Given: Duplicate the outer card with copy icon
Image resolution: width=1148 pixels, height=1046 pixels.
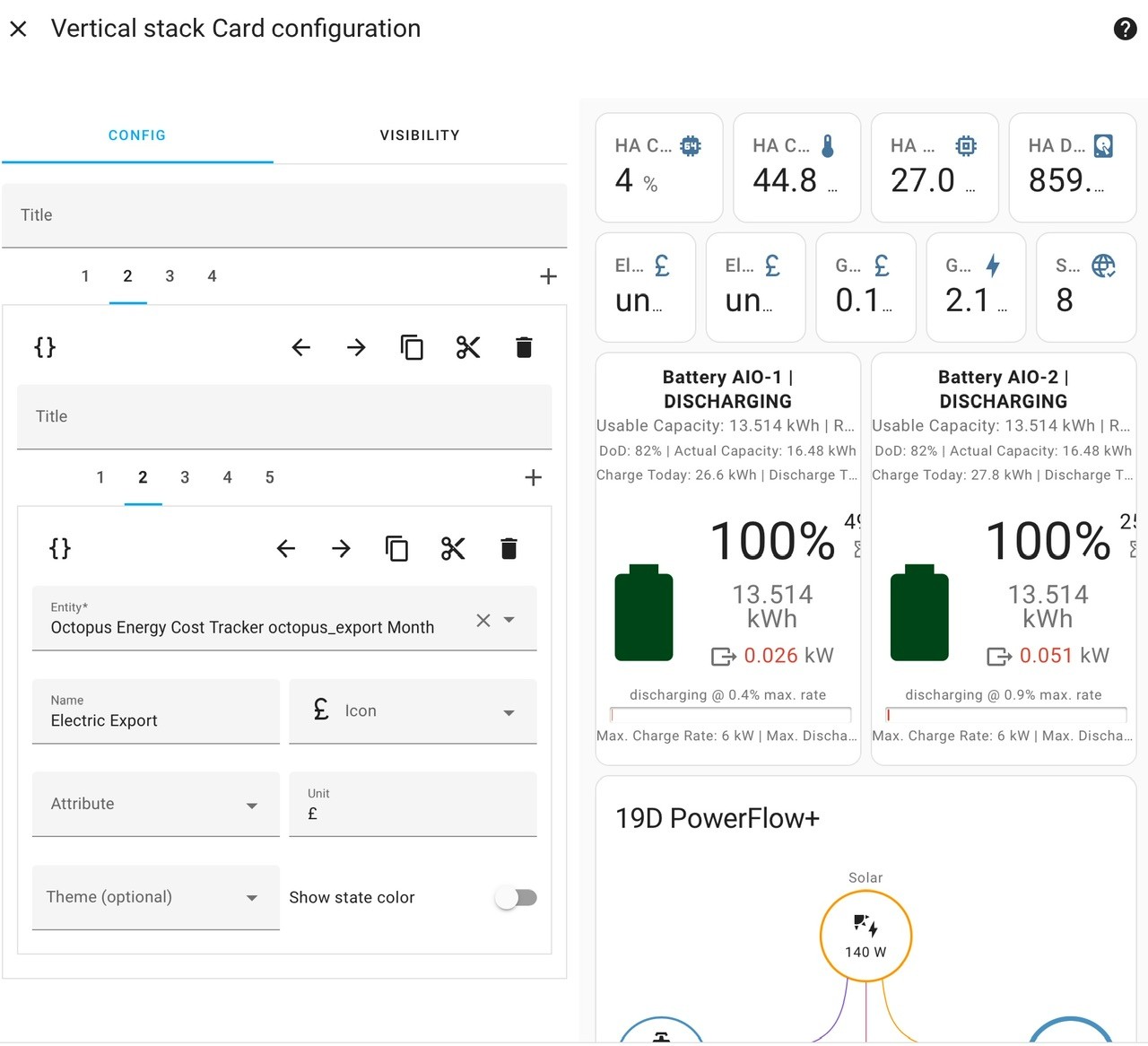Looking at the screenshot, I should point(412,347).
